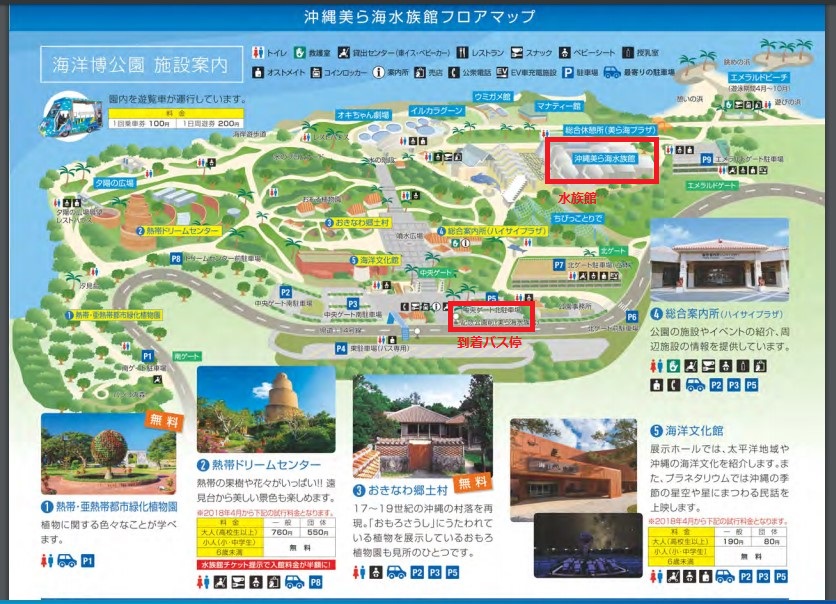Click the 南ゲート green label
Viewport: 836px width, 604px height.
(187, 356)
